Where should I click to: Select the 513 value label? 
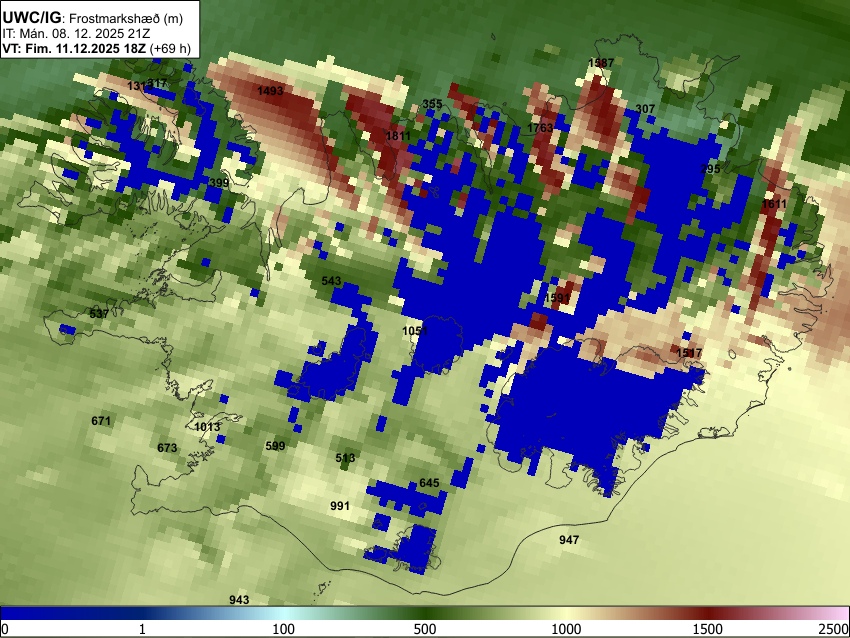pyautogui.click(x=345, y=458)
